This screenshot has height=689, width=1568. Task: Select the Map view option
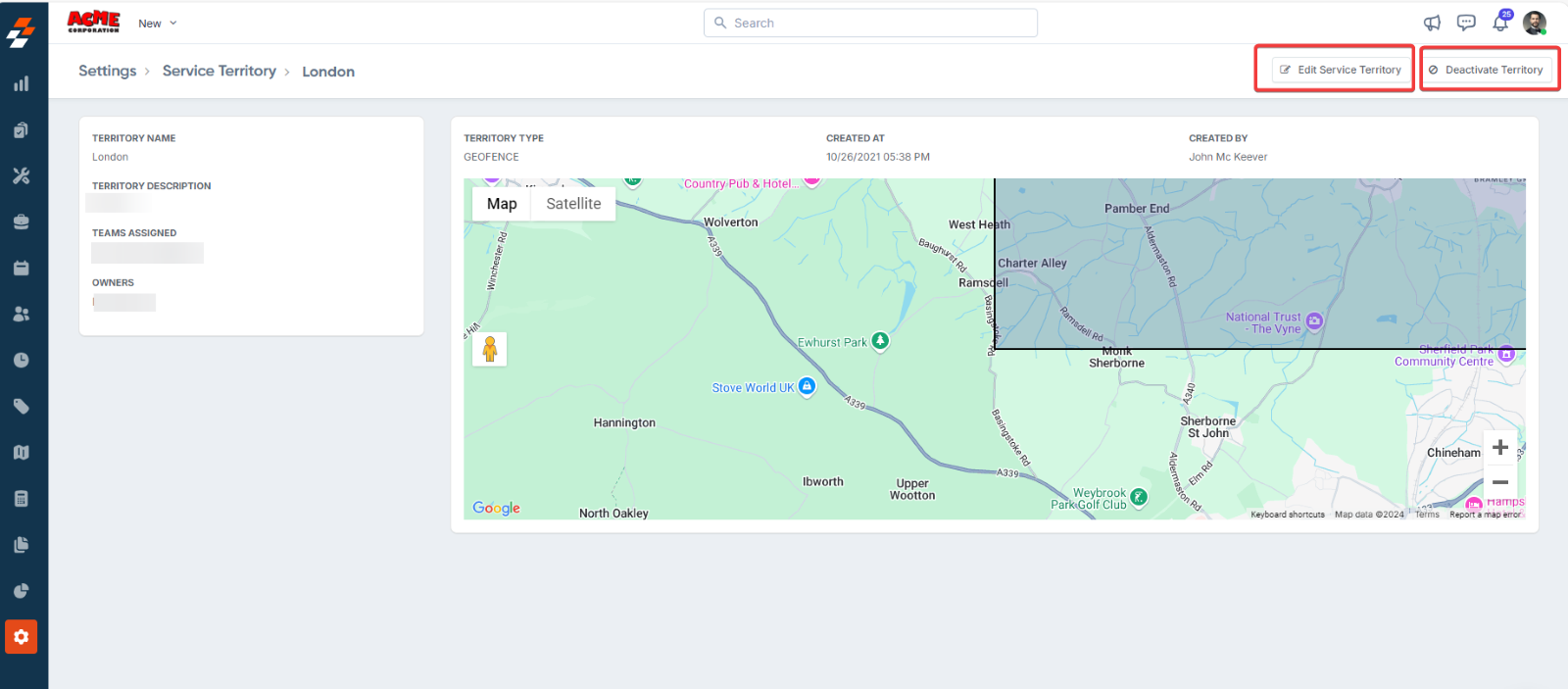(502, 204)
